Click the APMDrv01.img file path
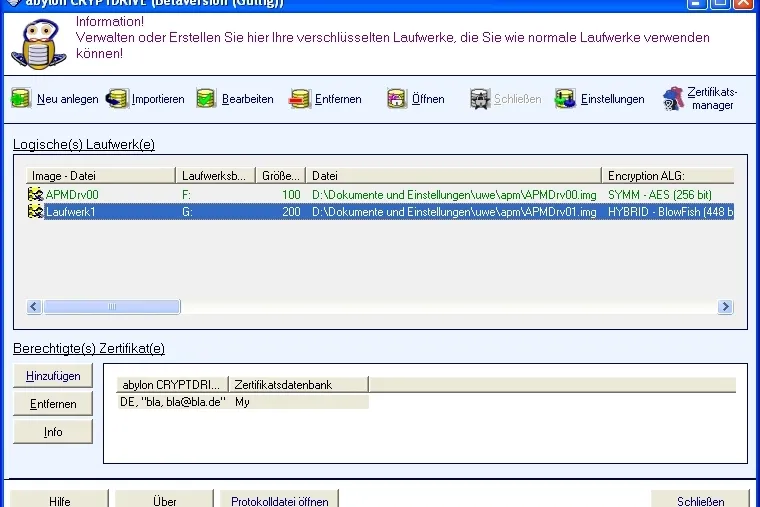 pyautogui.click(x=454, y=212)
